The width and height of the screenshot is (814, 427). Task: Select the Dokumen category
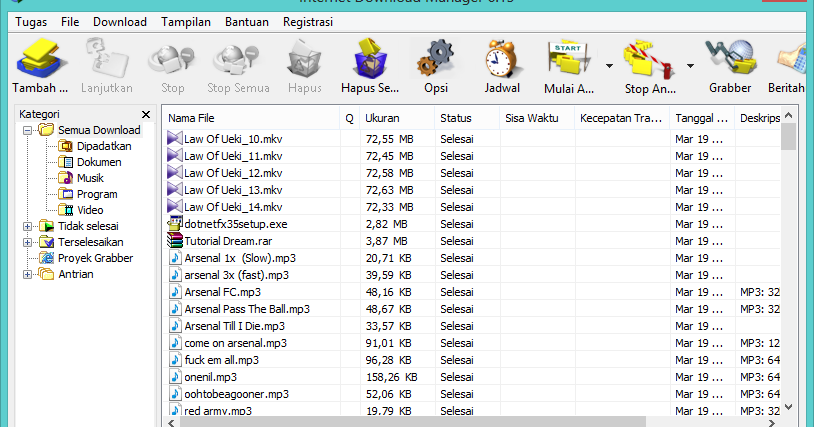tap(99, 162)
